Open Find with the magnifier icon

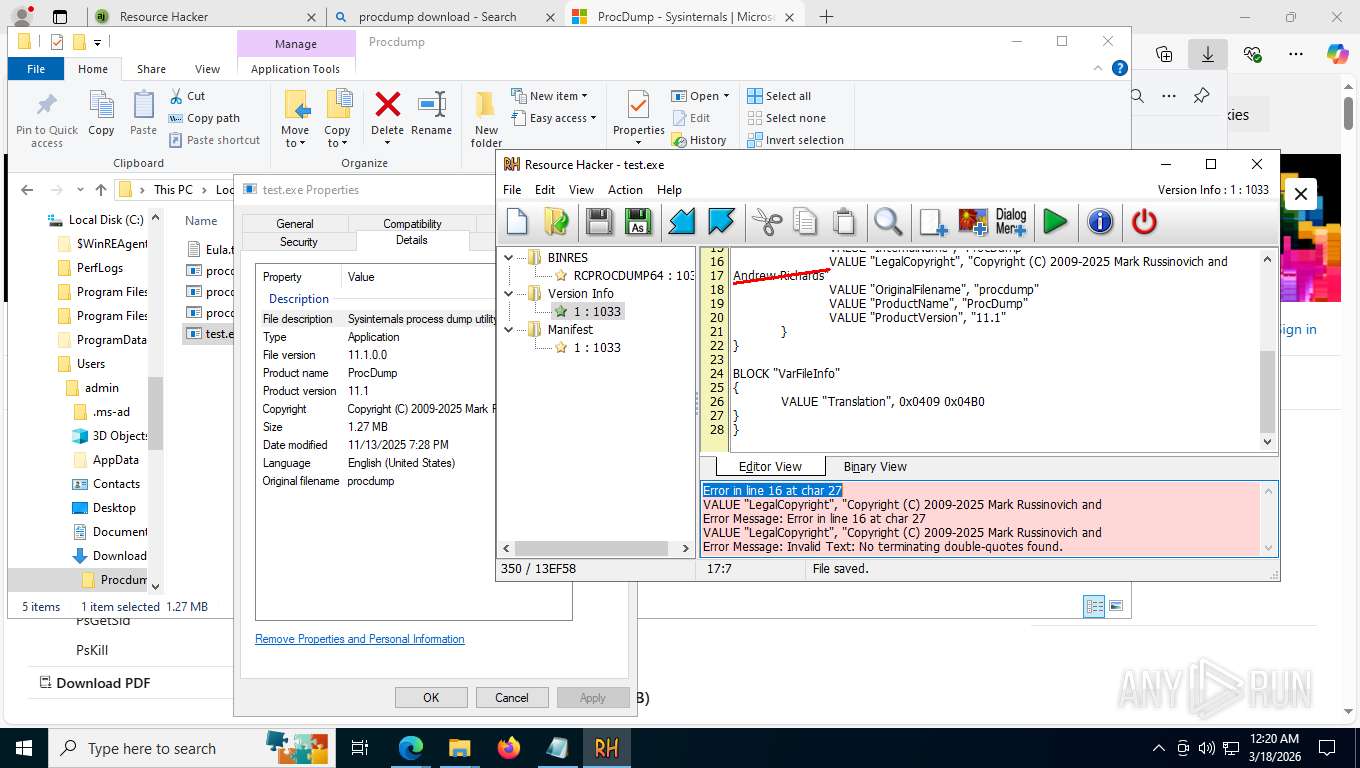(888, 221)
